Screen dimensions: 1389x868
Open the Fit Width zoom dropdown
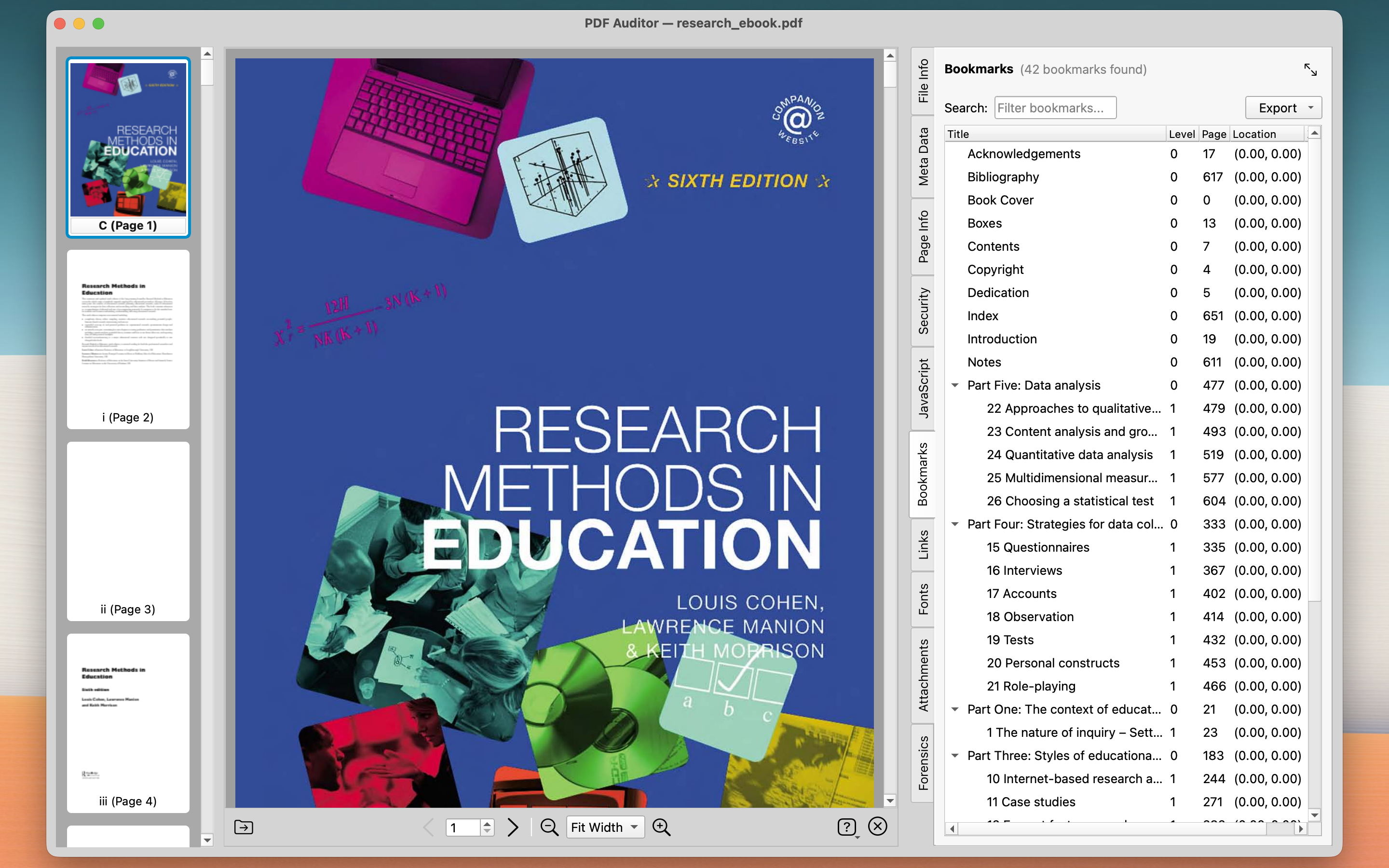[604, 827]
